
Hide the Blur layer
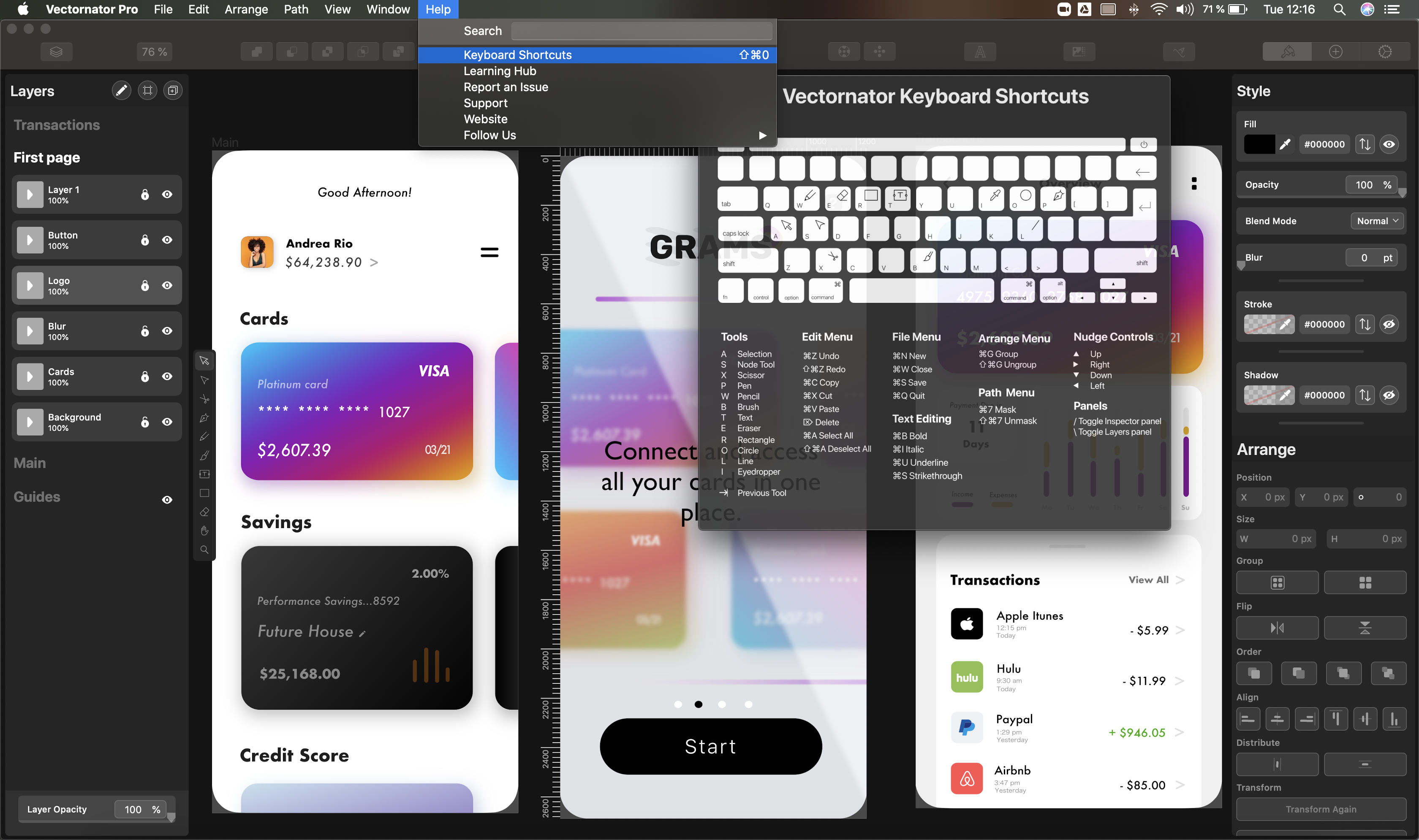(x=167, y=331)
